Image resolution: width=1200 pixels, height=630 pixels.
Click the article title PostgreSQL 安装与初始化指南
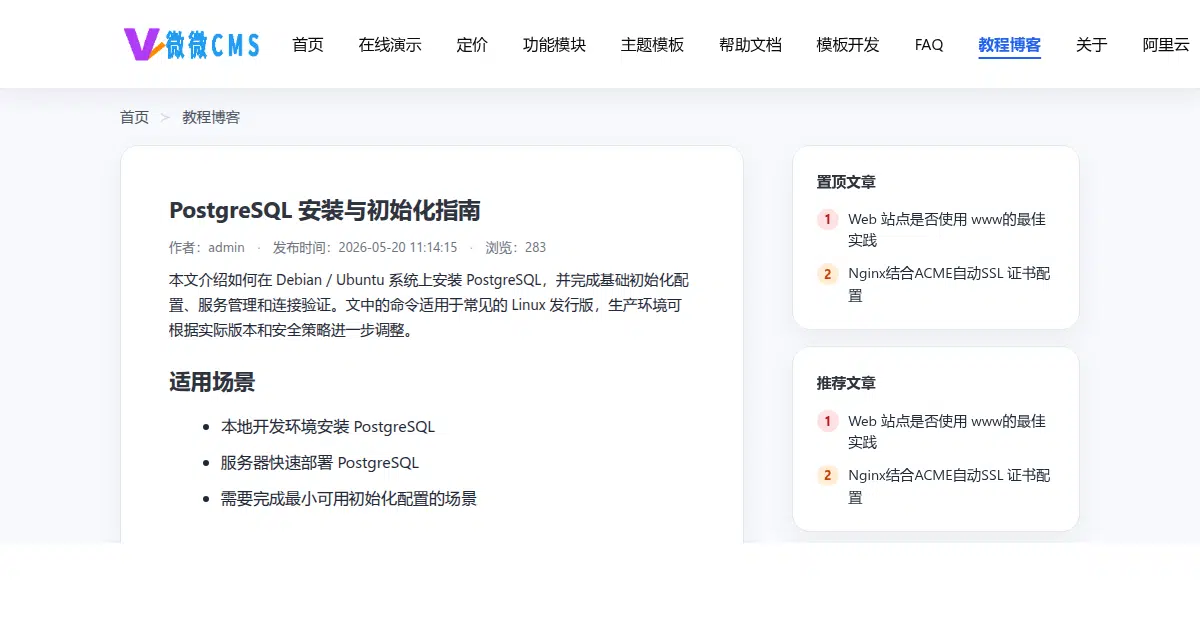point(325,210)
